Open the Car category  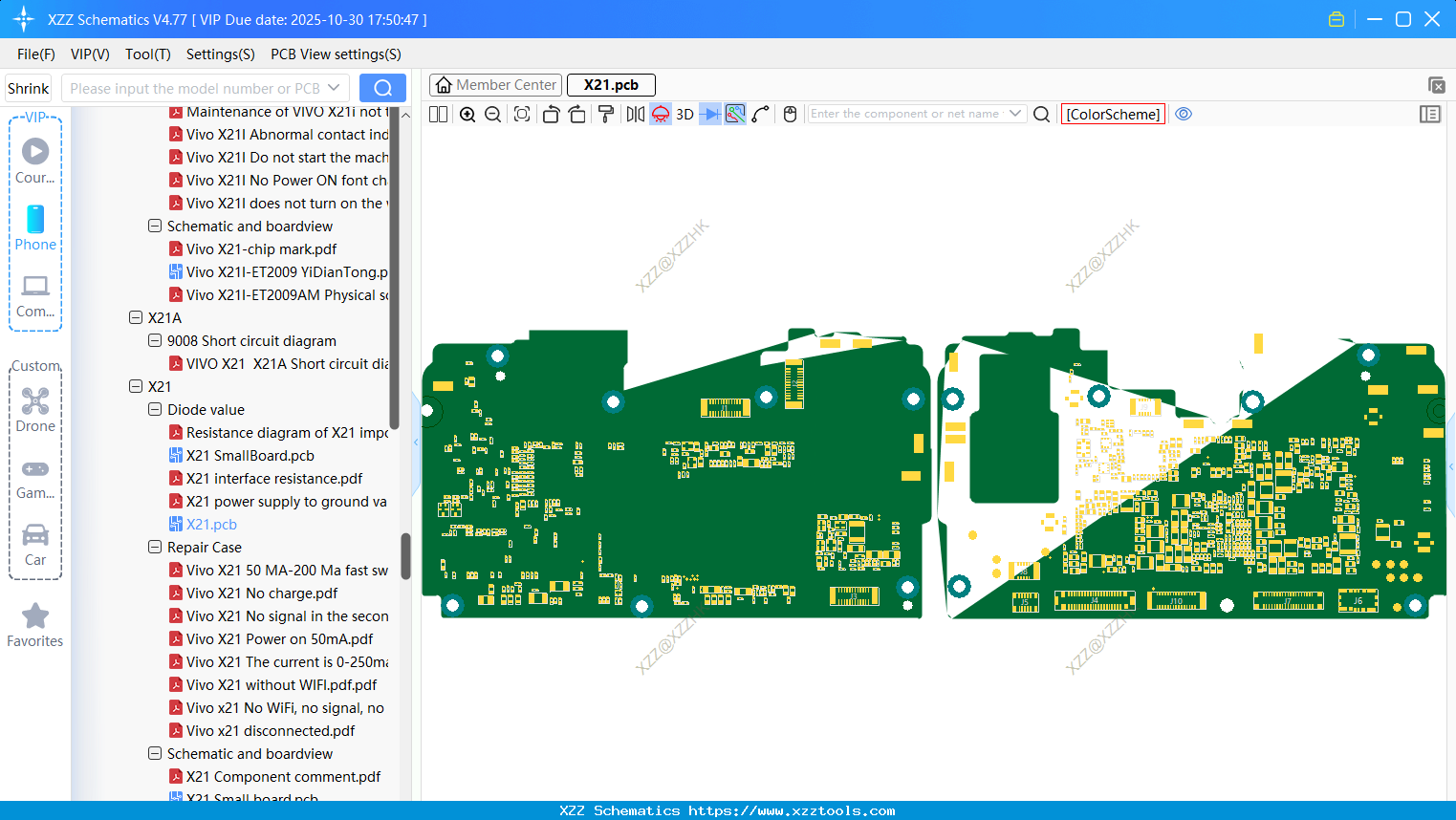[x=35, y=545]
